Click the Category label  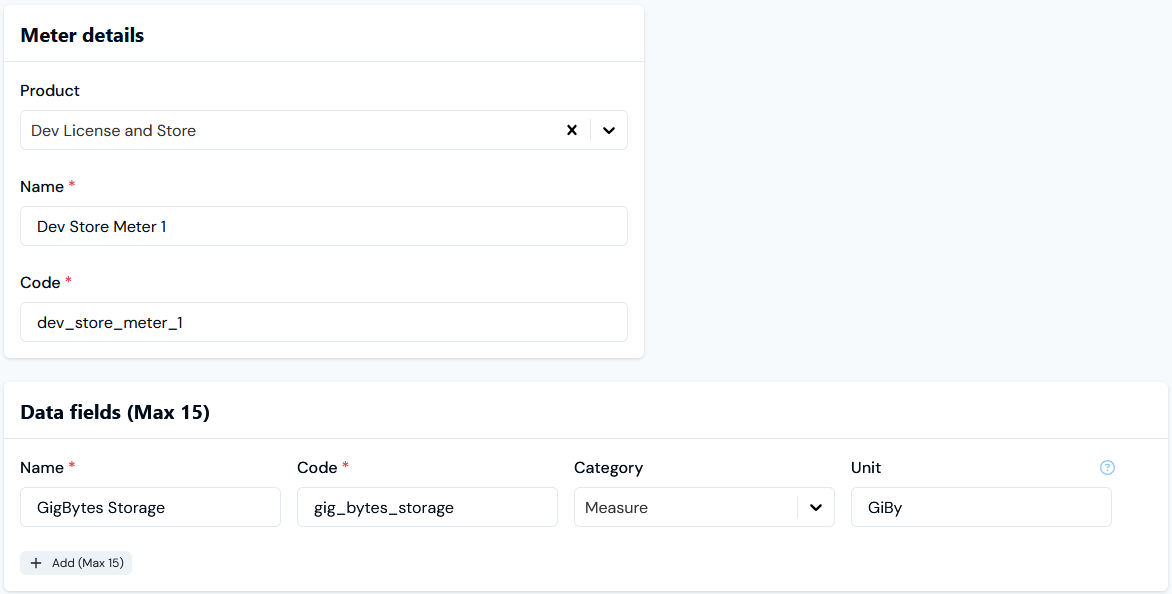(608, 467)
